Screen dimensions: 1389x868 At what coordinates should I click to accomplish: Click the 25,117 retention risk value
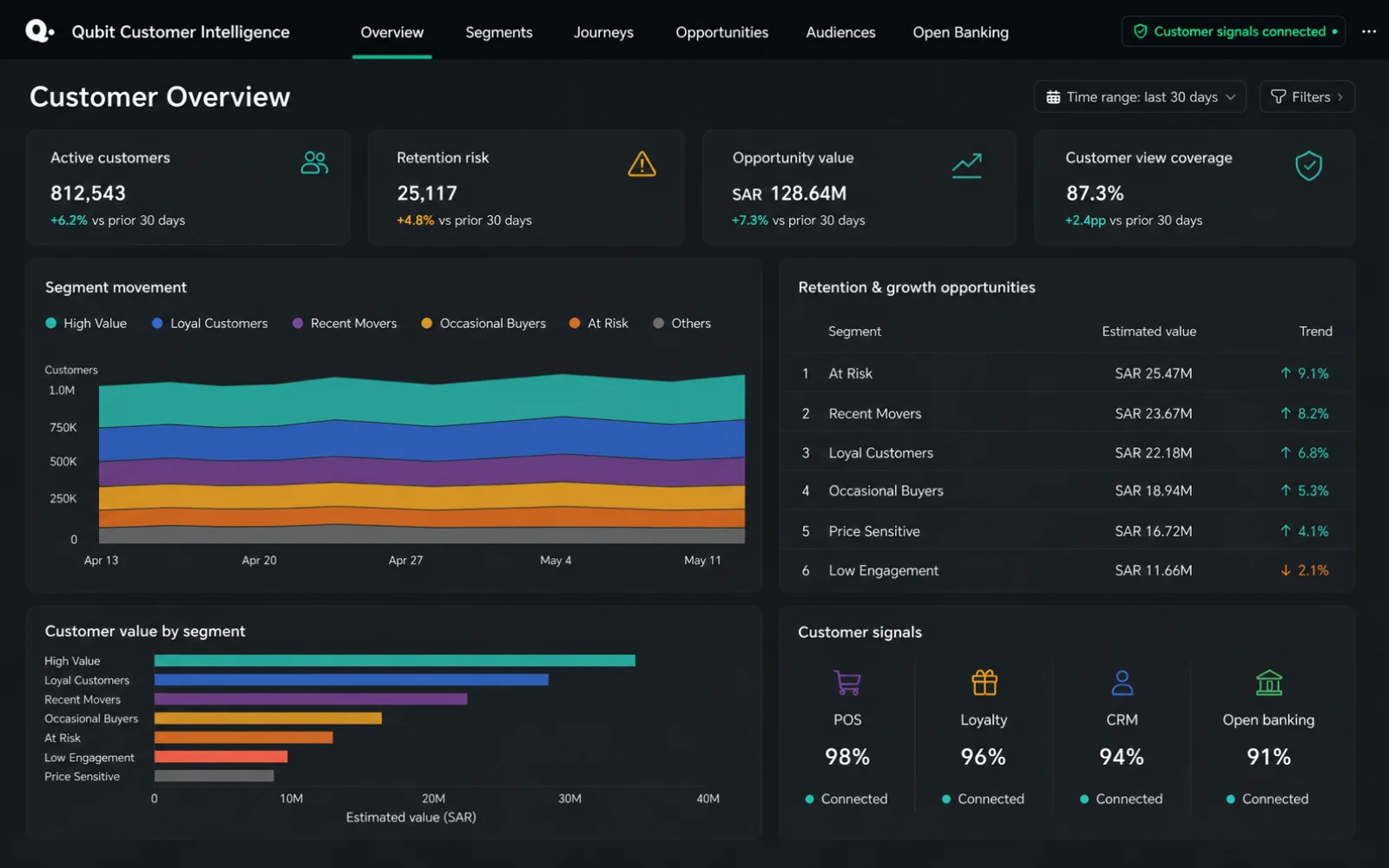(x=426, y=193)
